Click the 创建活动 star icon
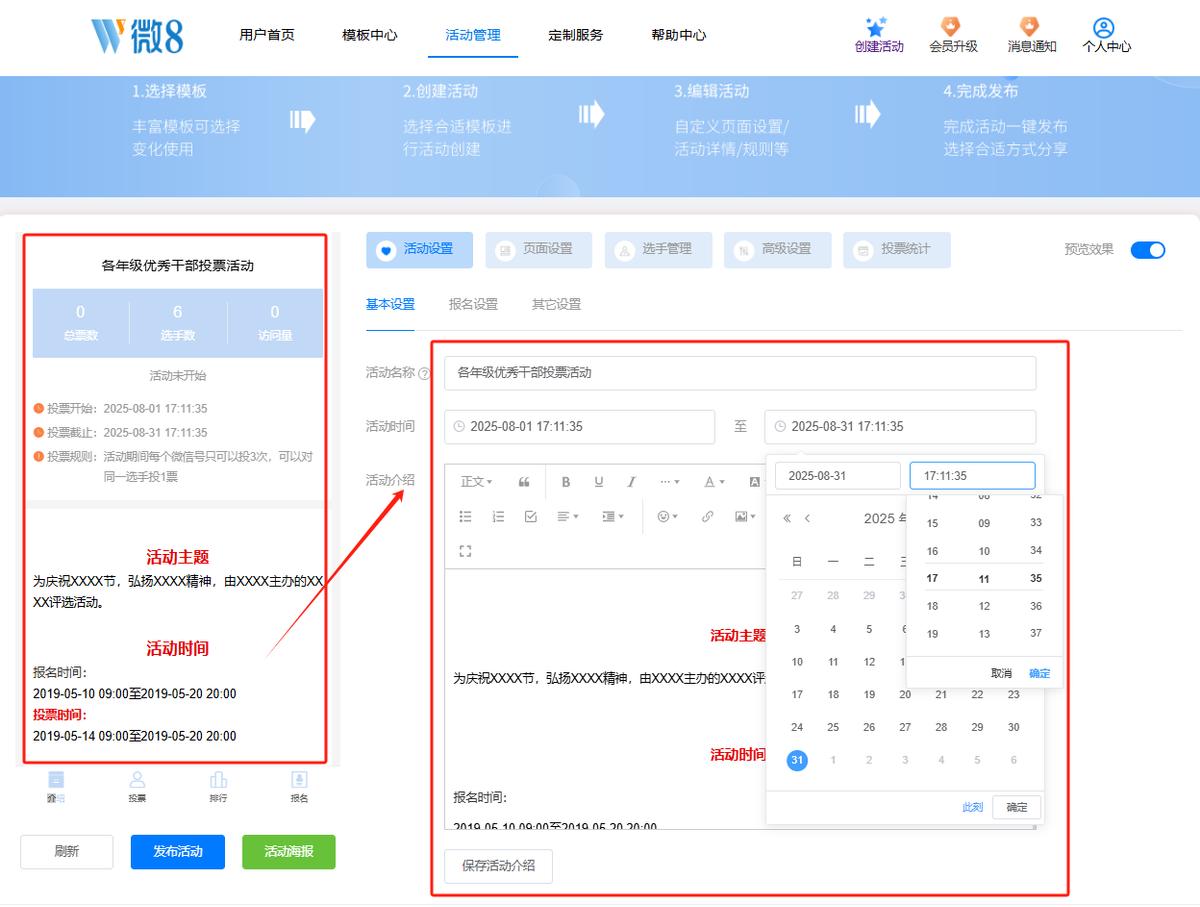This screenshot has width=1200, height=907. 877,27
